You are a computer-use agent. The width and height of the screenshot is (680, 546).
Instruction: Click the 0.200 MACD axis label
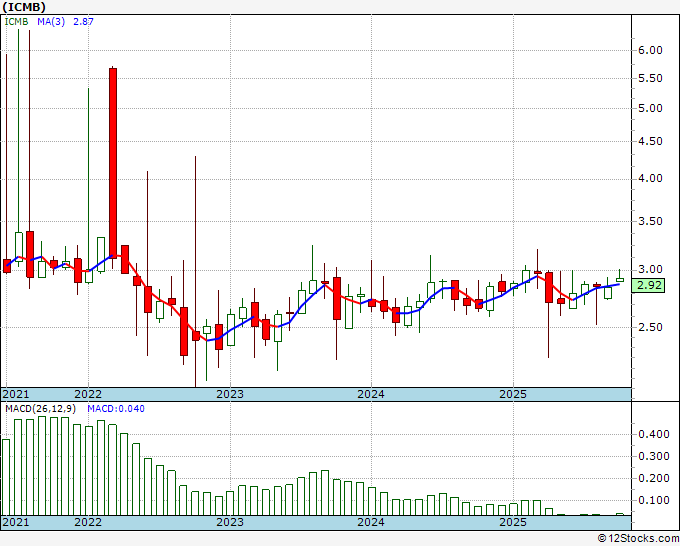click(x=654, y=479)
